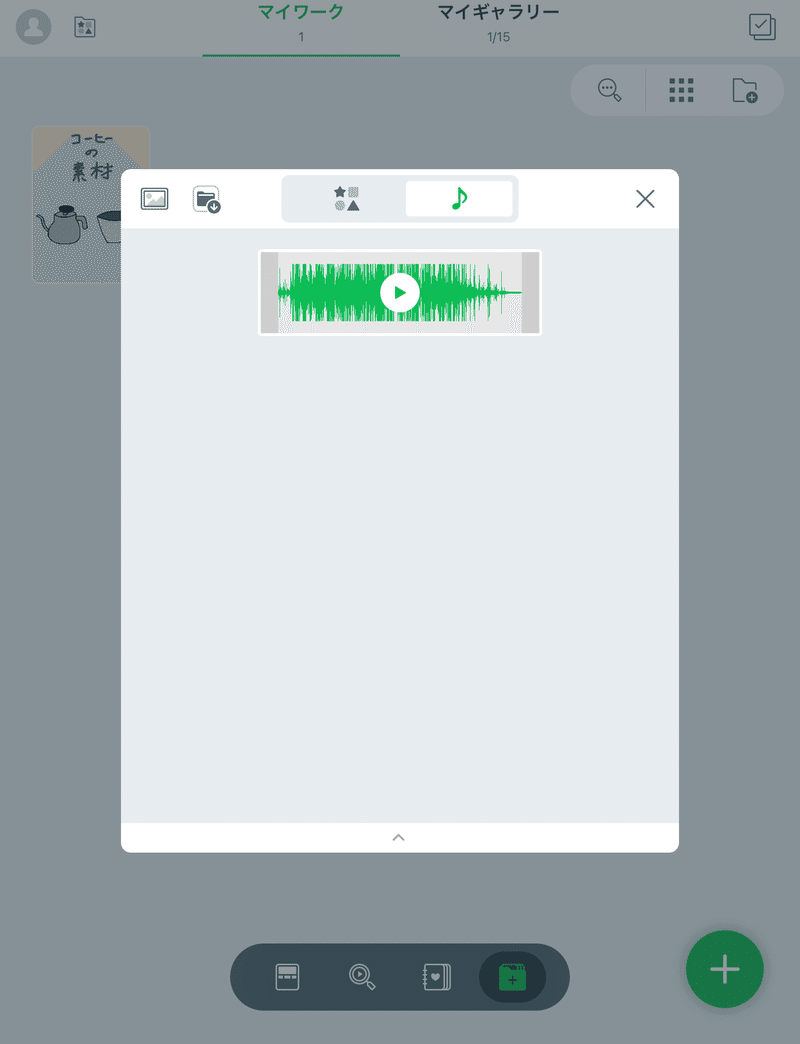Viewport: 800px width, 1044px height.
Task: Collapse the panel using bottom chevron
Action: (x=399, y=838)
